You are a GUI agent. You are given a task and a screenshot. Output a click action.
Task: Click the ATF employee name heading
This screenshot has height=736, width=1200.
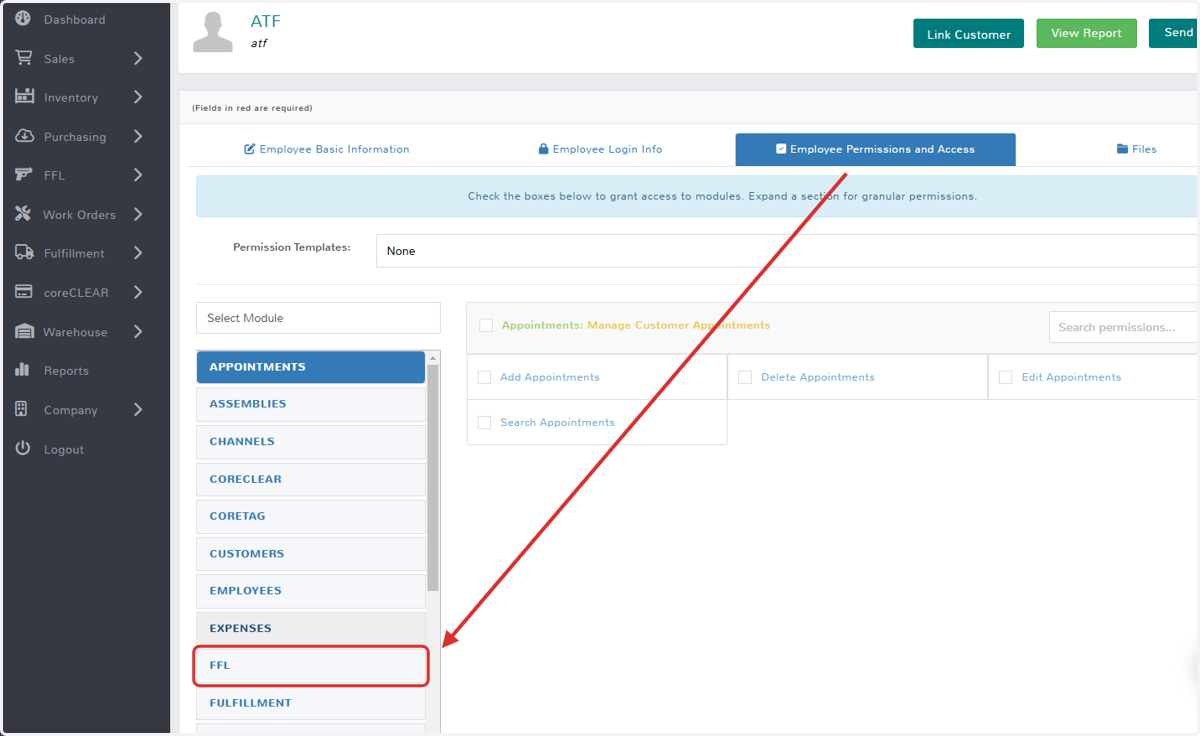tap(265, 21)
